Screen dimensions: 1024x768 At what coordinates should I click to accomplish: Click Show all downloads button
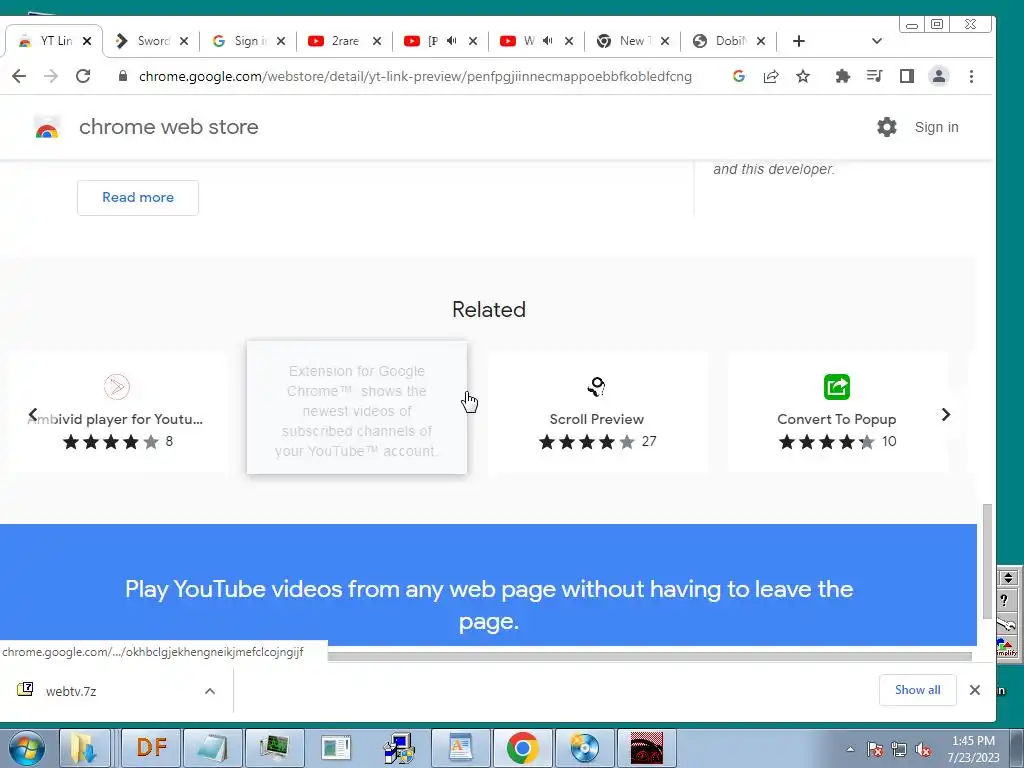click(918, 690)
